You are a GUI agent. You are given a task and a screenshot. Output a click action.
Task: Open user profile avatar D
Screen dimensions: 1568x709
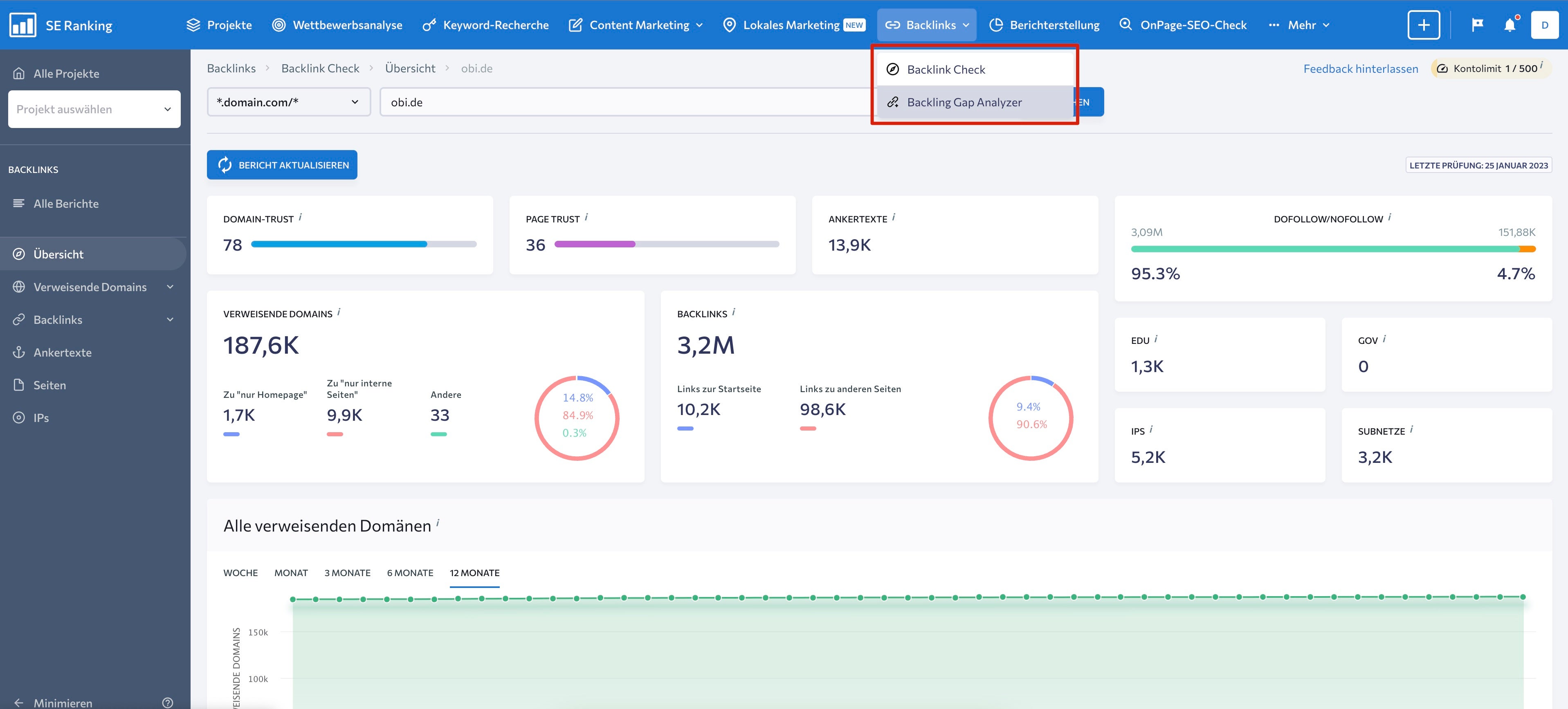coord(1544,25)
